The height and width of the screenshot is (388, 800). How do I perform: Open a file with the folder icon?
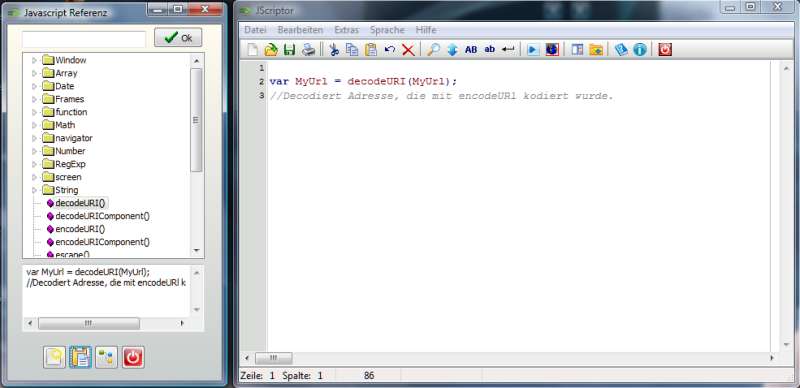271,50
